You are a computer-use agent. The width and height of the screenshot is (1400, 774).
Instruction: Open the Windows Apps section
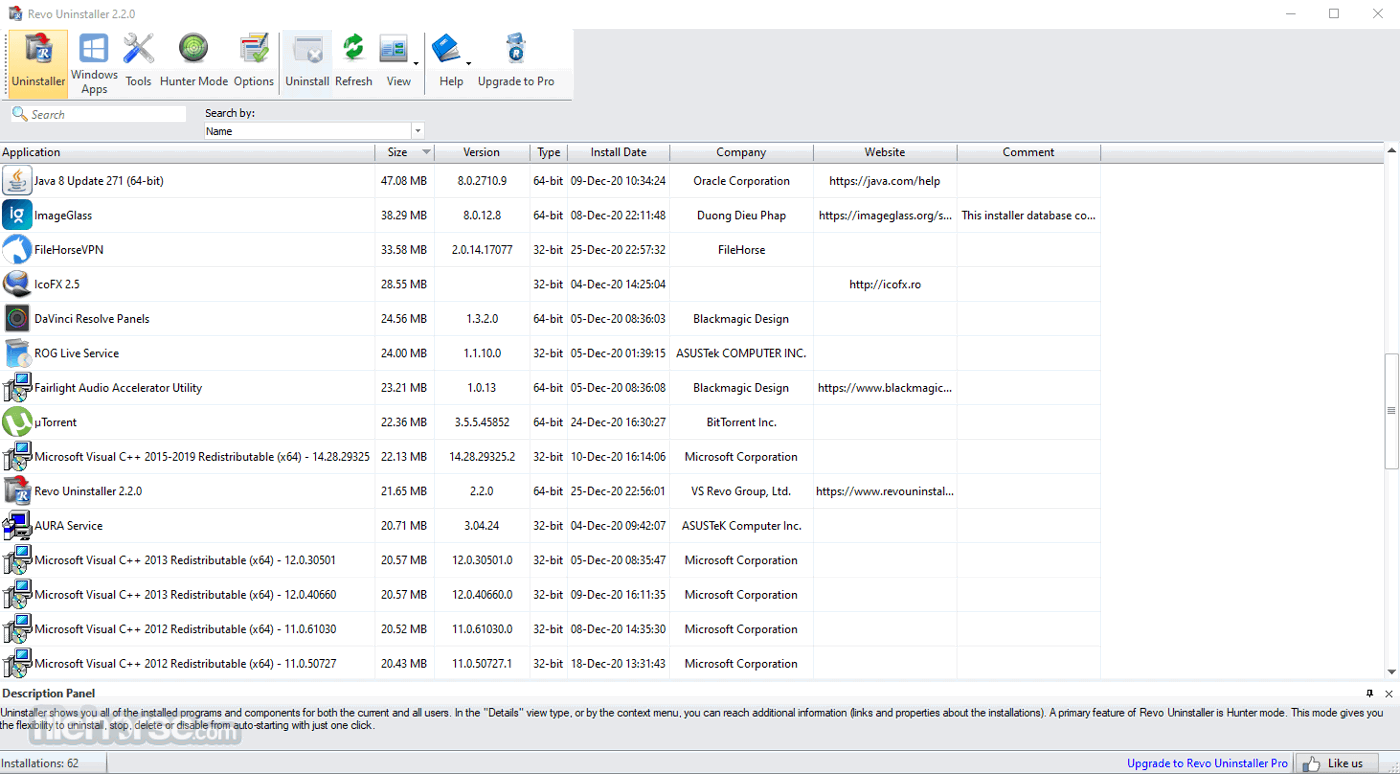tap(94, 63)
